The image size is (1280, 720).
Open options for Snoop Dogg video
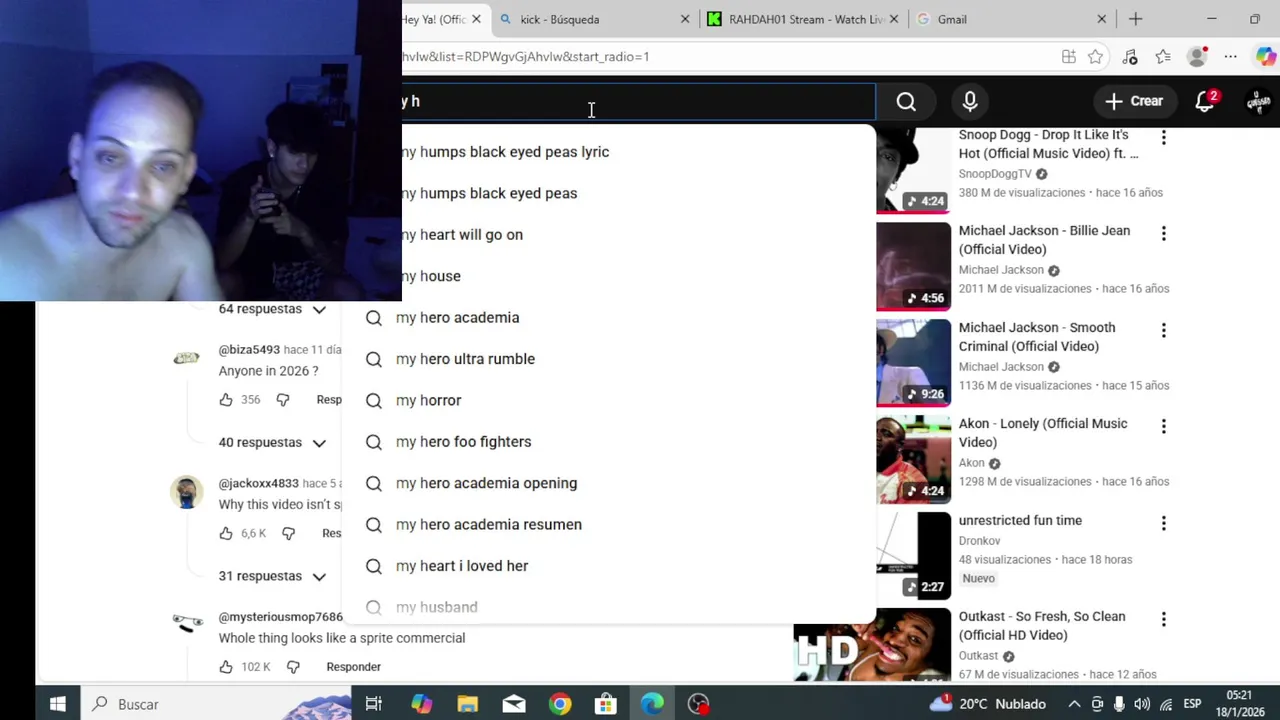1163,137
